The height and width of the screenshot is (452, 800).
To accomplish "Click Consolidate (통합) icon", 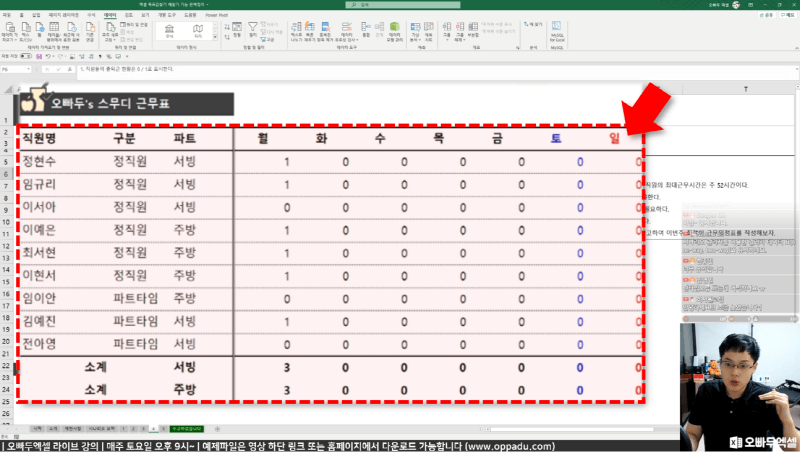I will 366,30.
